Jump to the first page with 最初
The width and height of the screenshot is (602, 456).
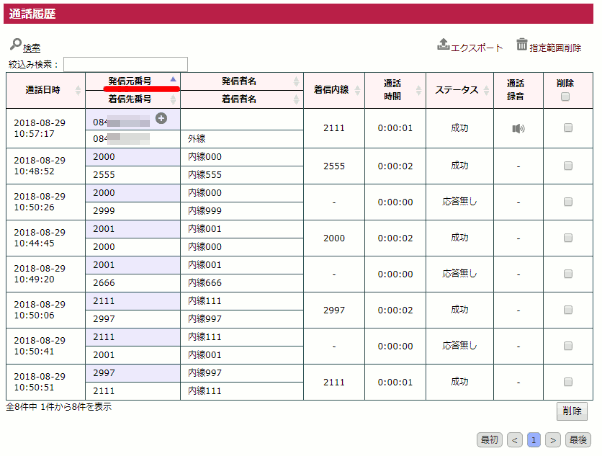490,439
